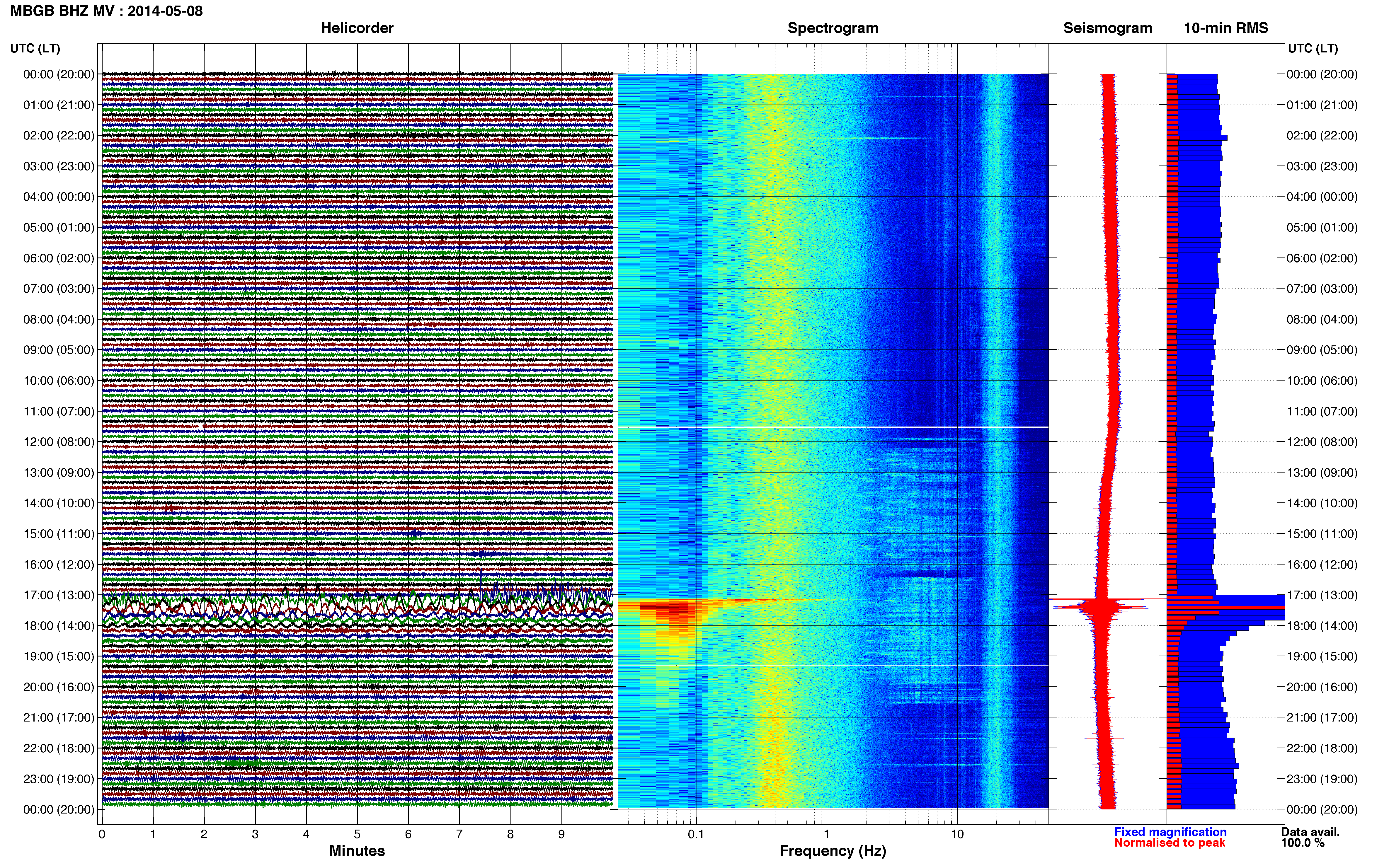Click the 'Frequency (Hz)' axis label
The height and width of the screenshot is (868, 1389).
point(833,851)
